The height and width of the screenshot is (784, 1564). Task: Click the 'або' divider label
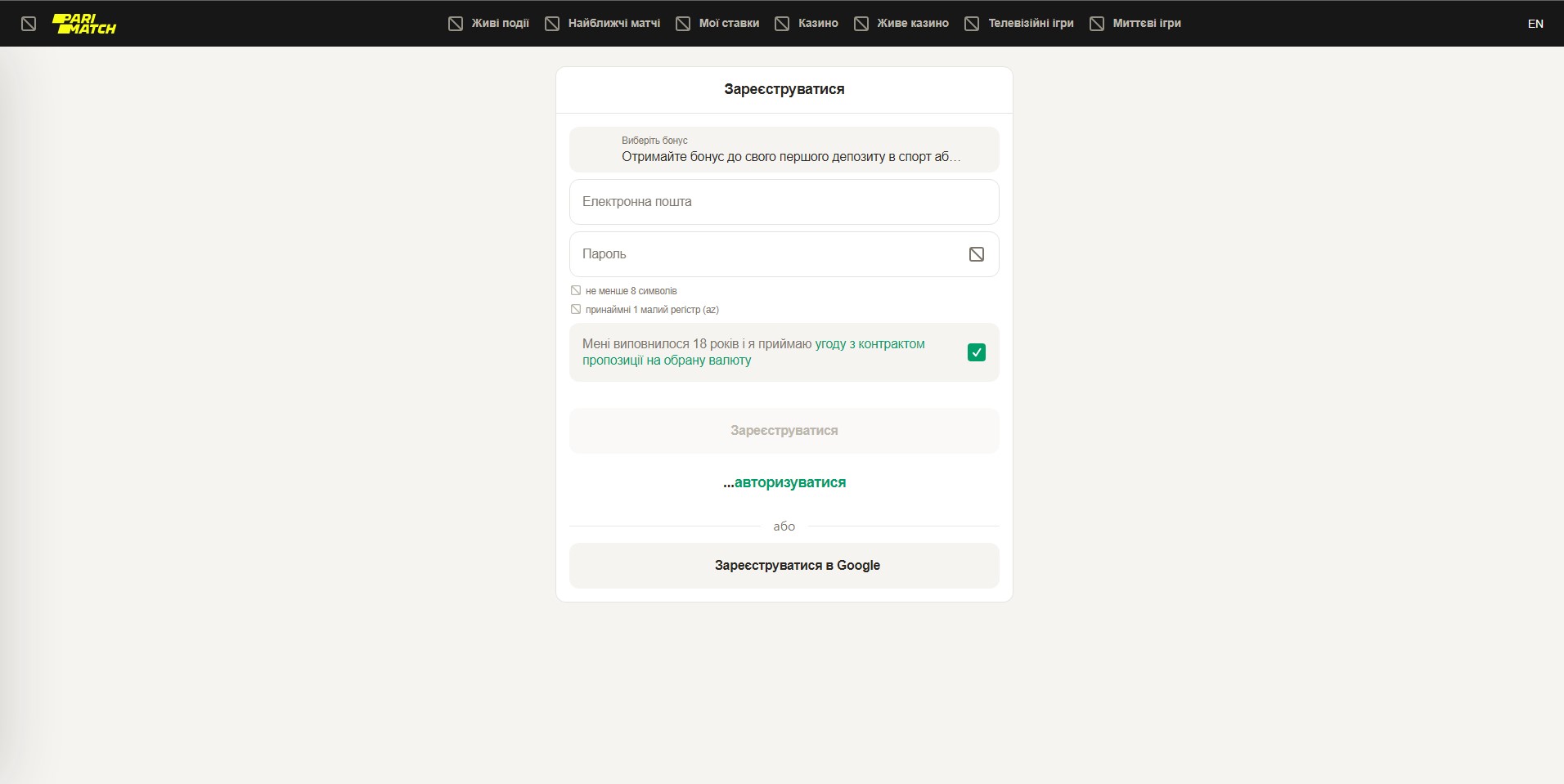tap(784, 526)
